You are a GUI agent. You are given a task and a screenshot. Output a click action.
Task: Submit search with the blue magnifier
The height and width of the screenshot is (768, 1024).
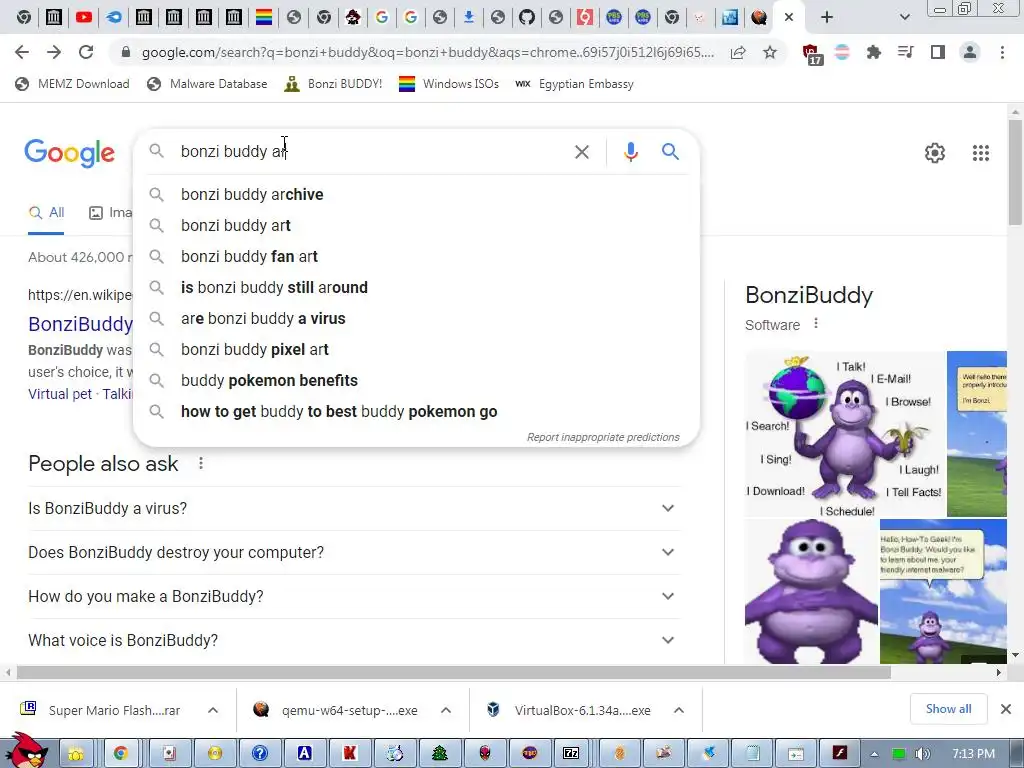[x=670, y=152]
